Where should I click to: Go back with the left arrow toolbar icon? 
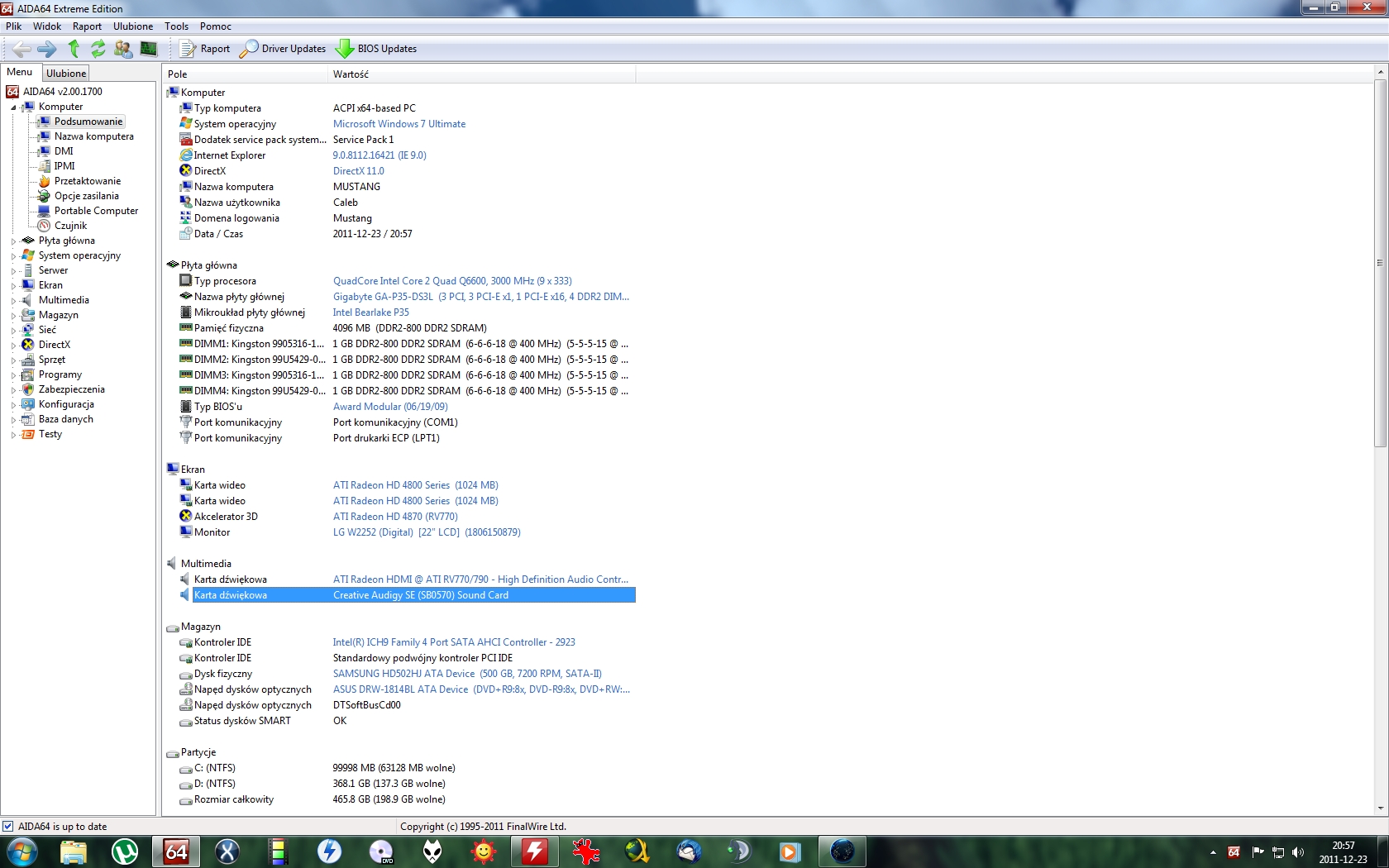[x=22, y=49]
